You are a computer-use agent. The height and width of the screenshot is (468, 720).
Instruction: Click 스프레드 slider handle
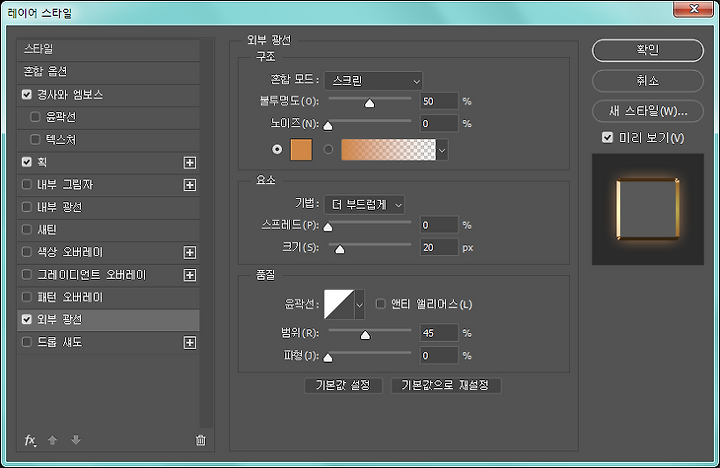point(328,227)
